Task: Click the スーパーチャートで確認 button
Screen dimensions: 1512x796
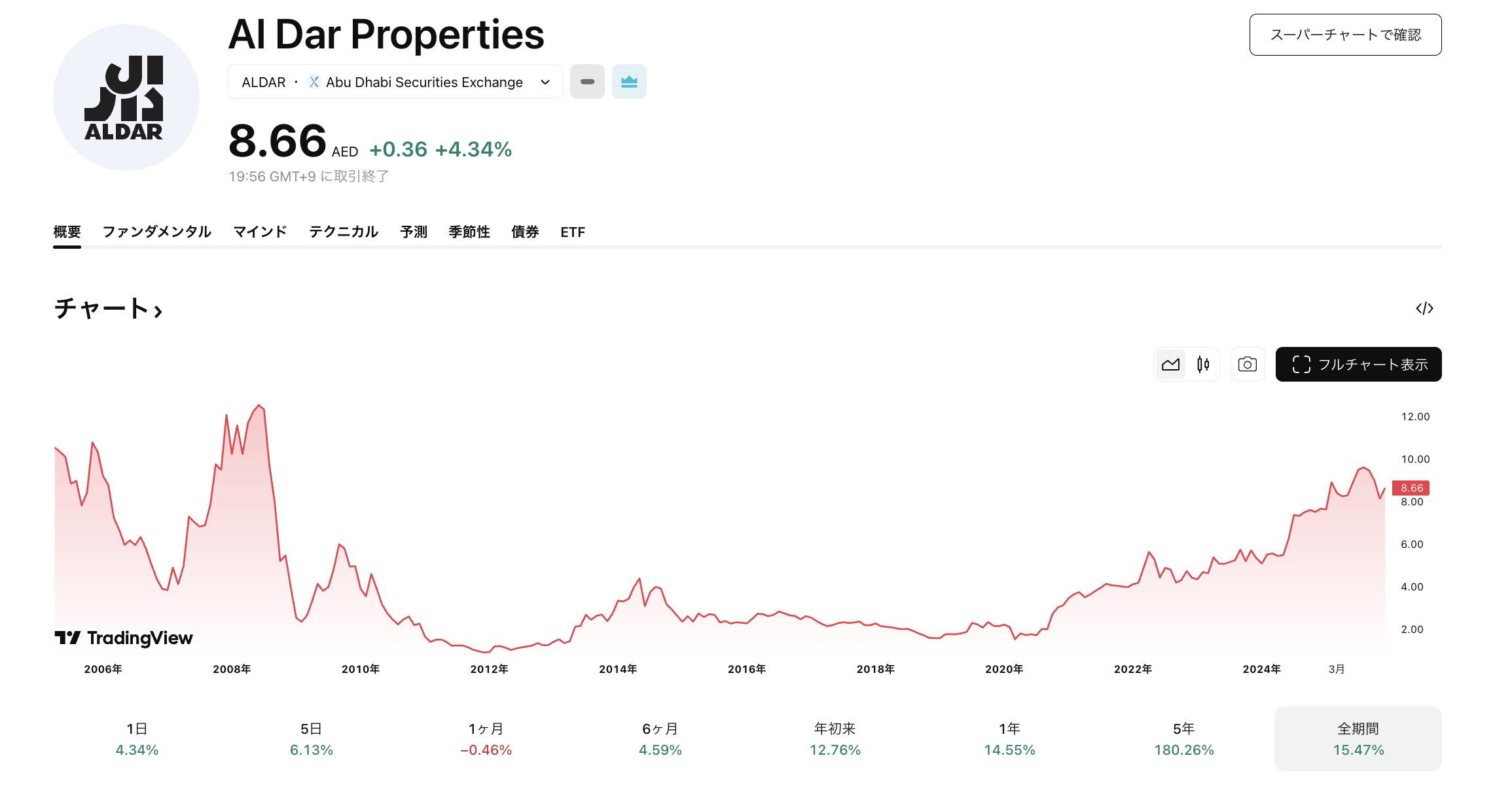Action: [x=1345, y=35]
